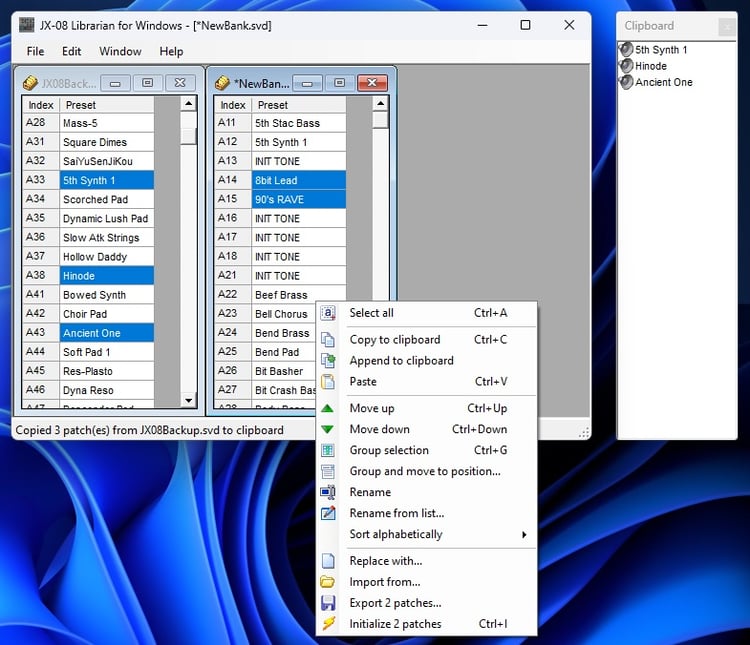The image size is (750, 645).
Task: Click the speaker icon beside 5th Synth 1 in Clipboard
Action: (626, 49)
